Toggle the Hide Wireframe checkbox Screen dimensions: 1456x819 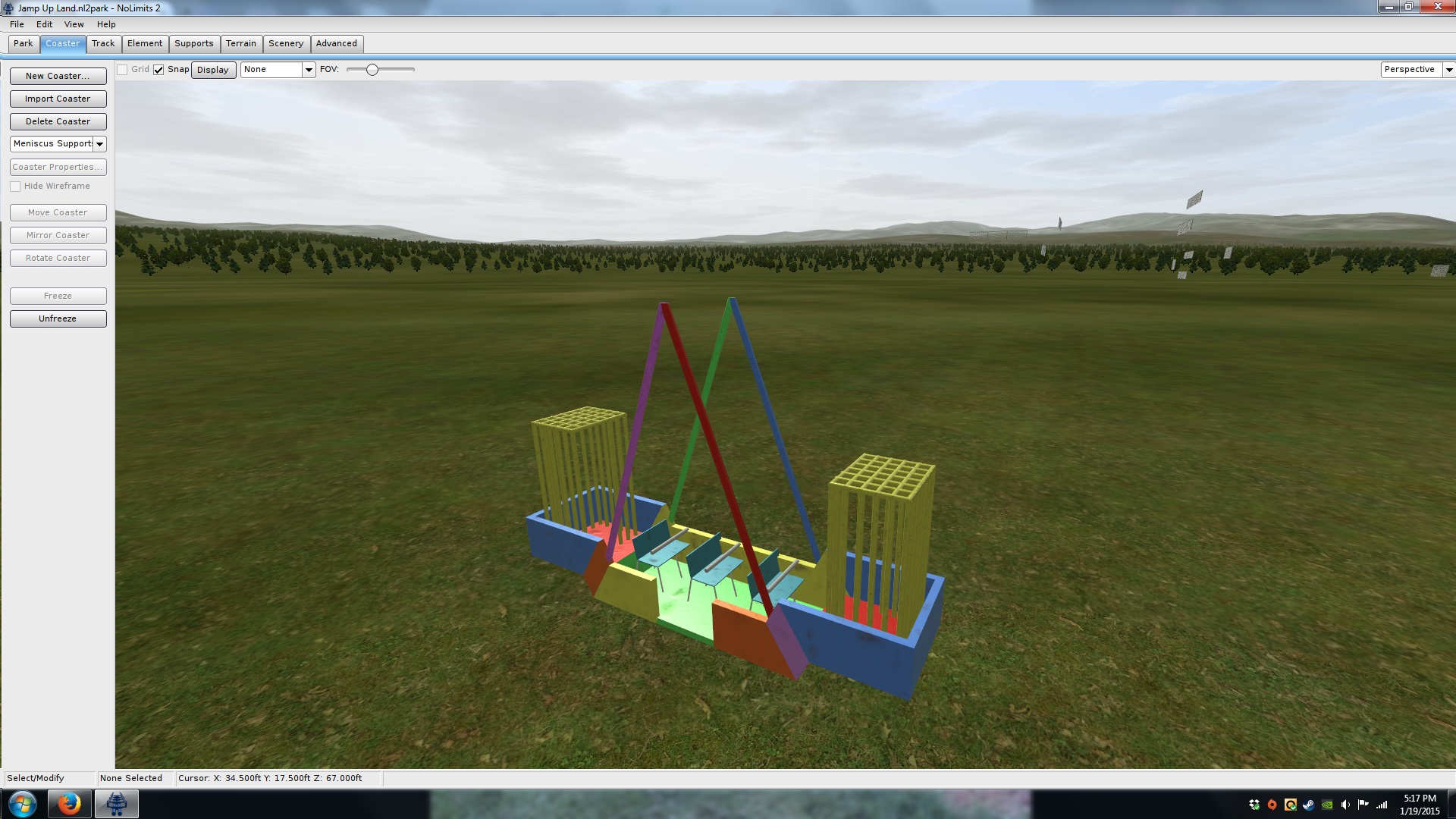[x=15, y=187]
